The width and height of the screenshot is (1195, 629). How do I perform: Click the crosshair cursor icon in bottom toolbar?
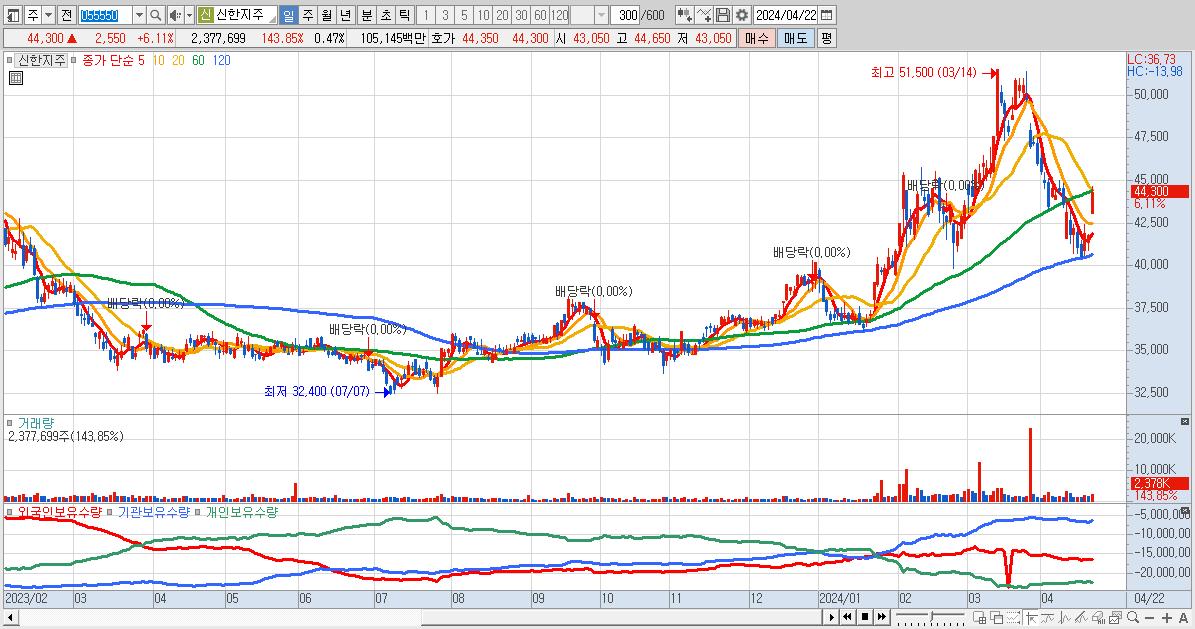(1033, 617)
